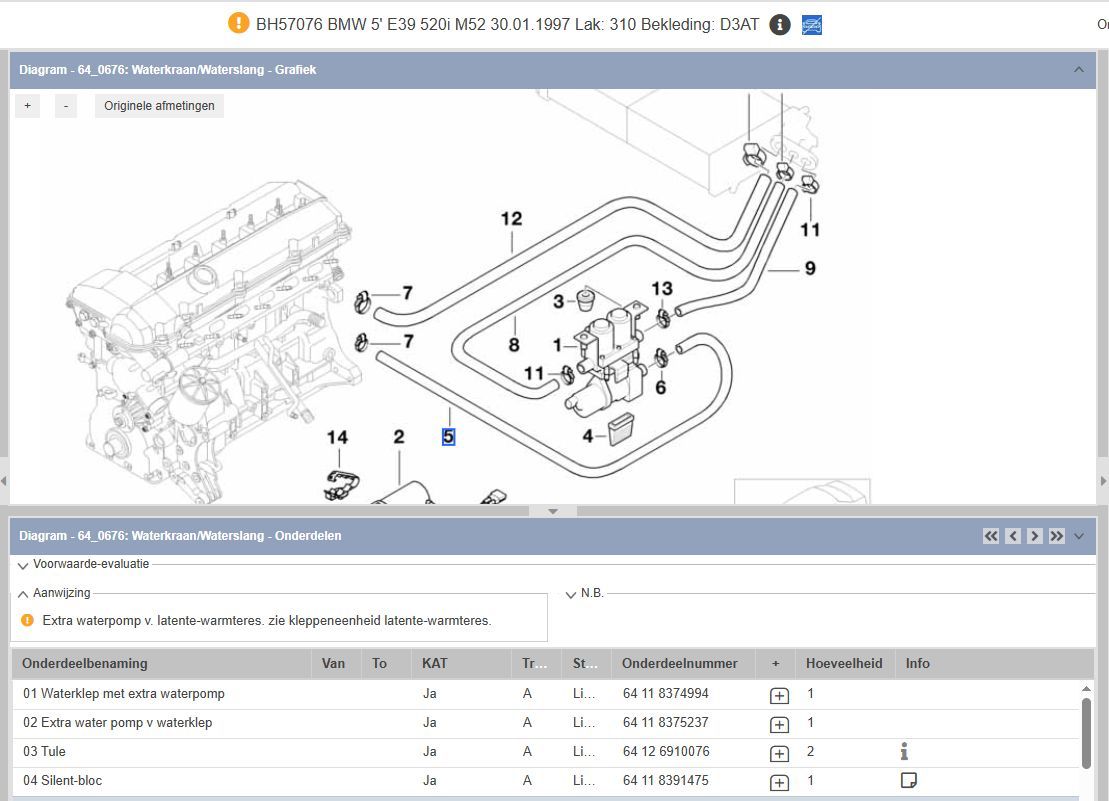
Task: Jump to last diagram with double-right arrow
Action: point(1057,536)
